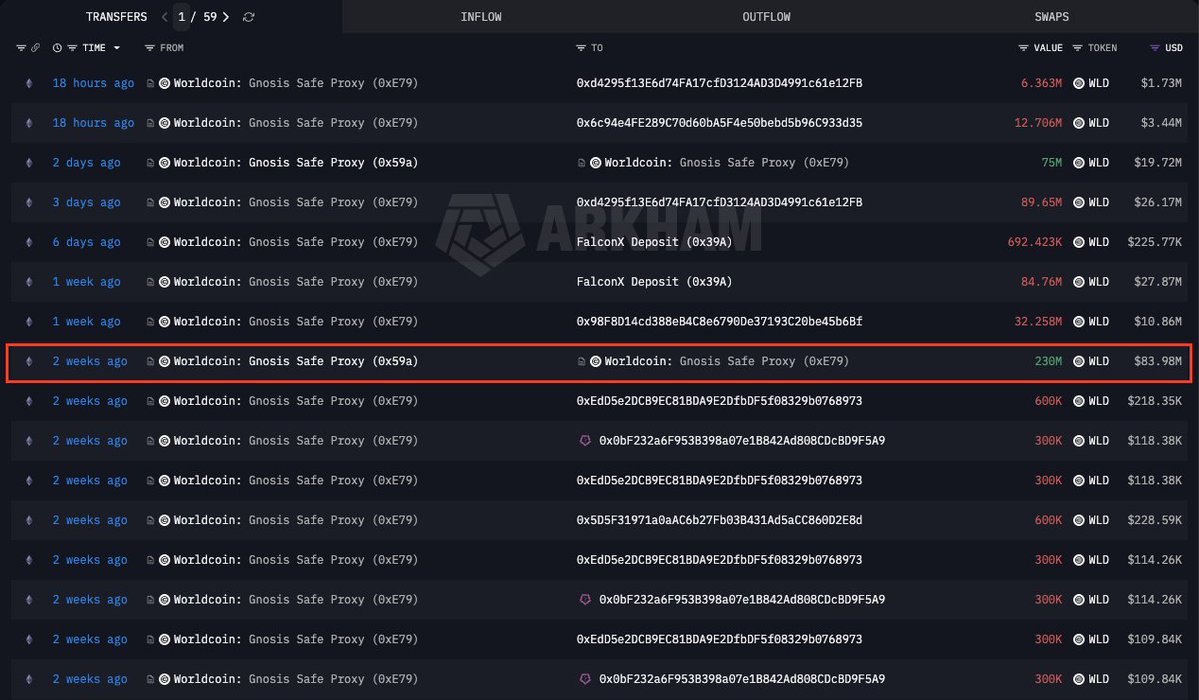Open the 18 hours ago link in the $1.73M row

coord(93,83)
